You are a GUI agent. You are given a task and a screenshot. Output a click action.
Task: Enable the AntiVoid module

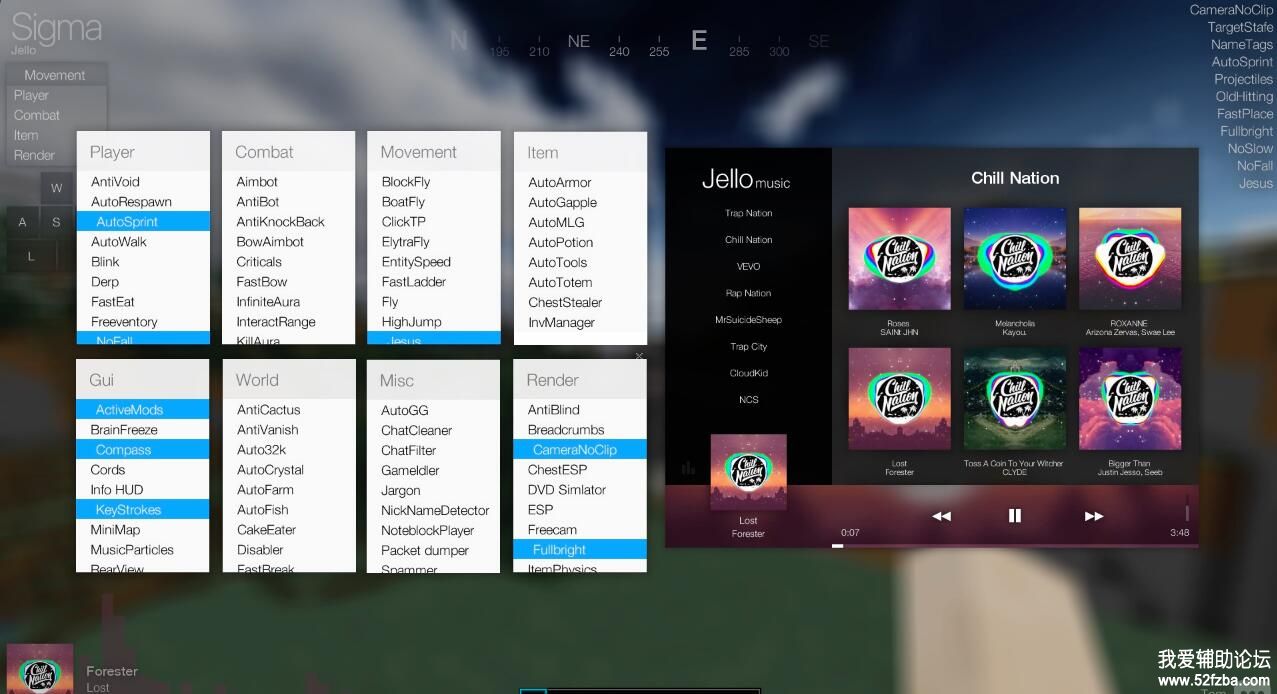point(143,182)
